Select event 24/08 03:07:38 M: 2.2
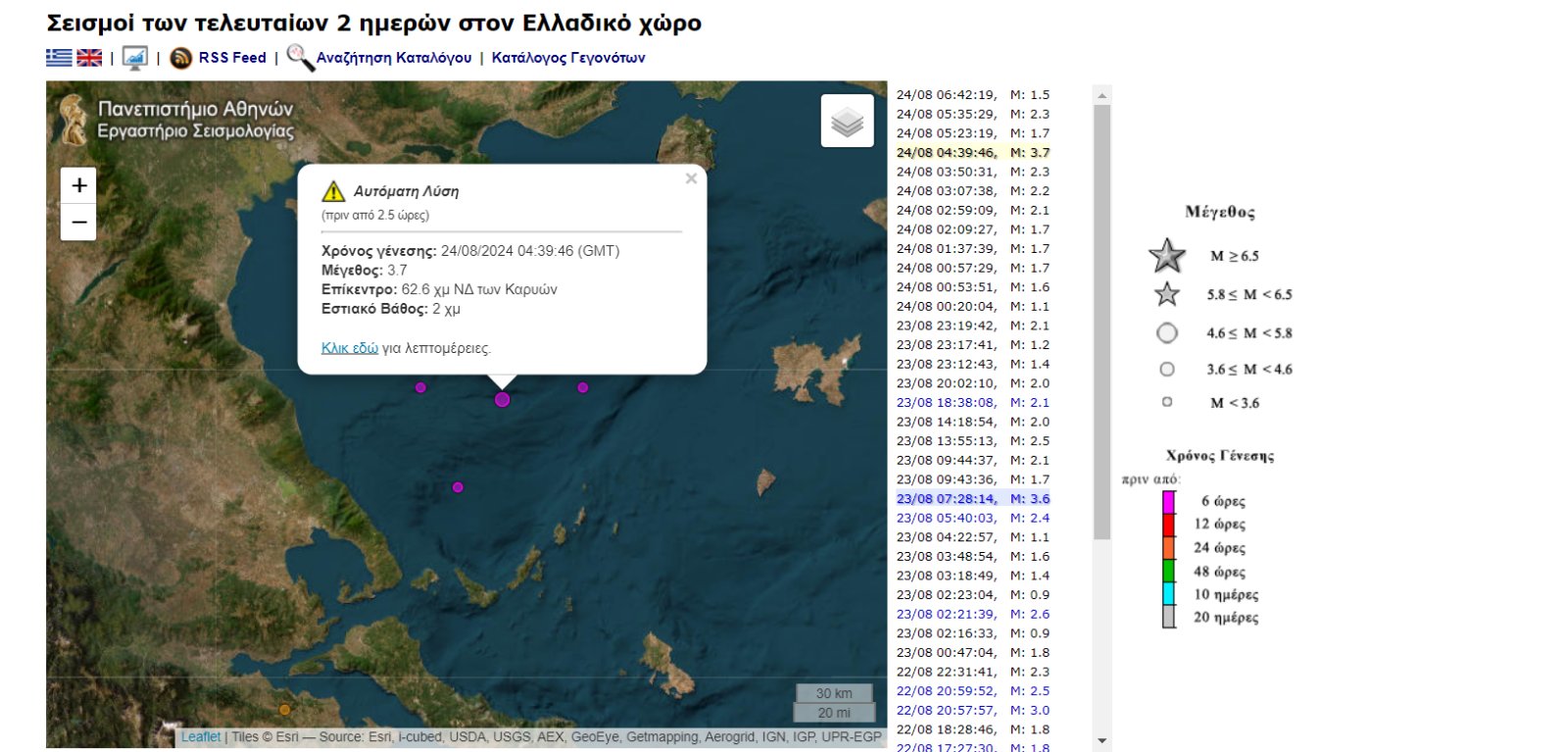The width and height of the screenshot is (1568, 752). (973, 191)
